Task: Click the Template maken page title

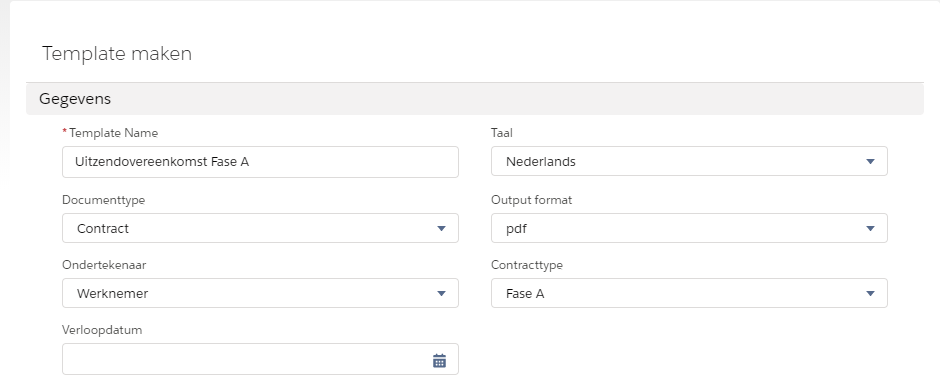Action: [x=117, y=53]
